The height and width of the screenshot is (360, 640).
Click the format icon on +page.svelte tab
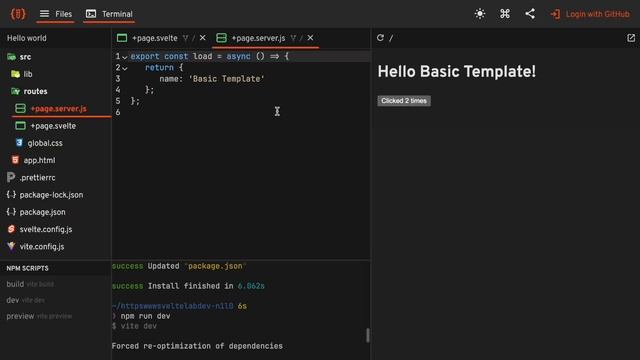[x=186, y=38]
